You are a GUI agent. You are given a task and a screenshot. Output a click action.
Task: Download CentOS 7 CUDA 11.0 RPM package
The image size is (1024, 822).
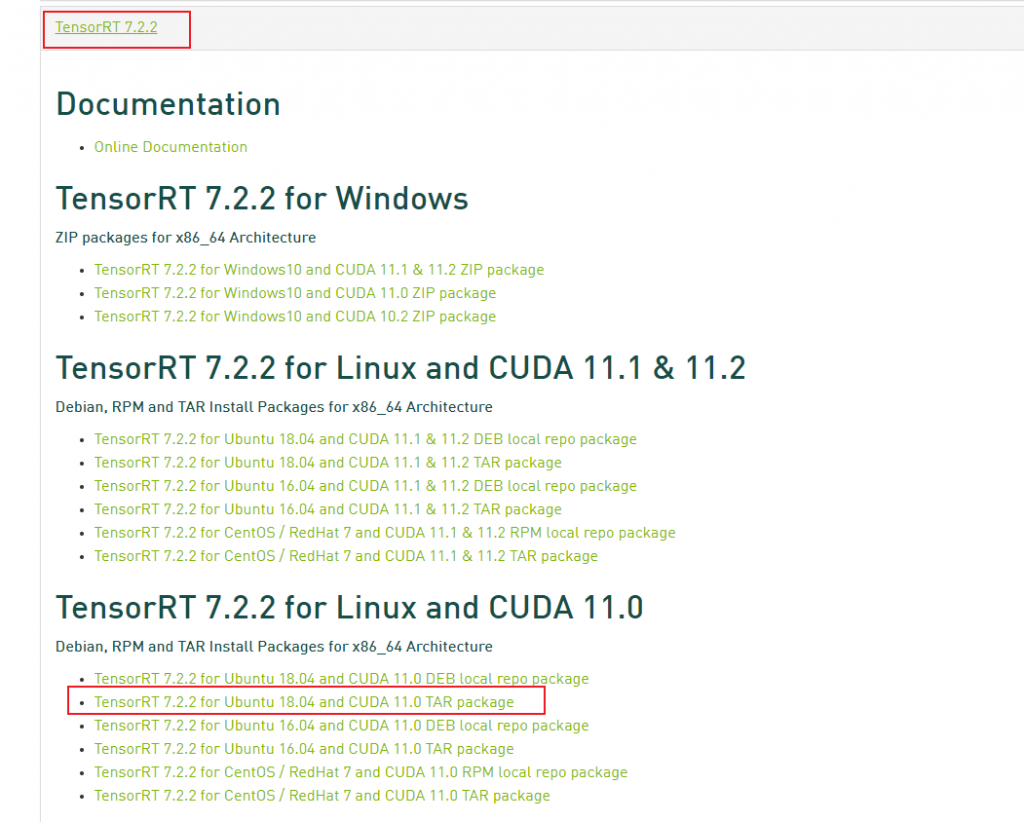tap(360, 772)
